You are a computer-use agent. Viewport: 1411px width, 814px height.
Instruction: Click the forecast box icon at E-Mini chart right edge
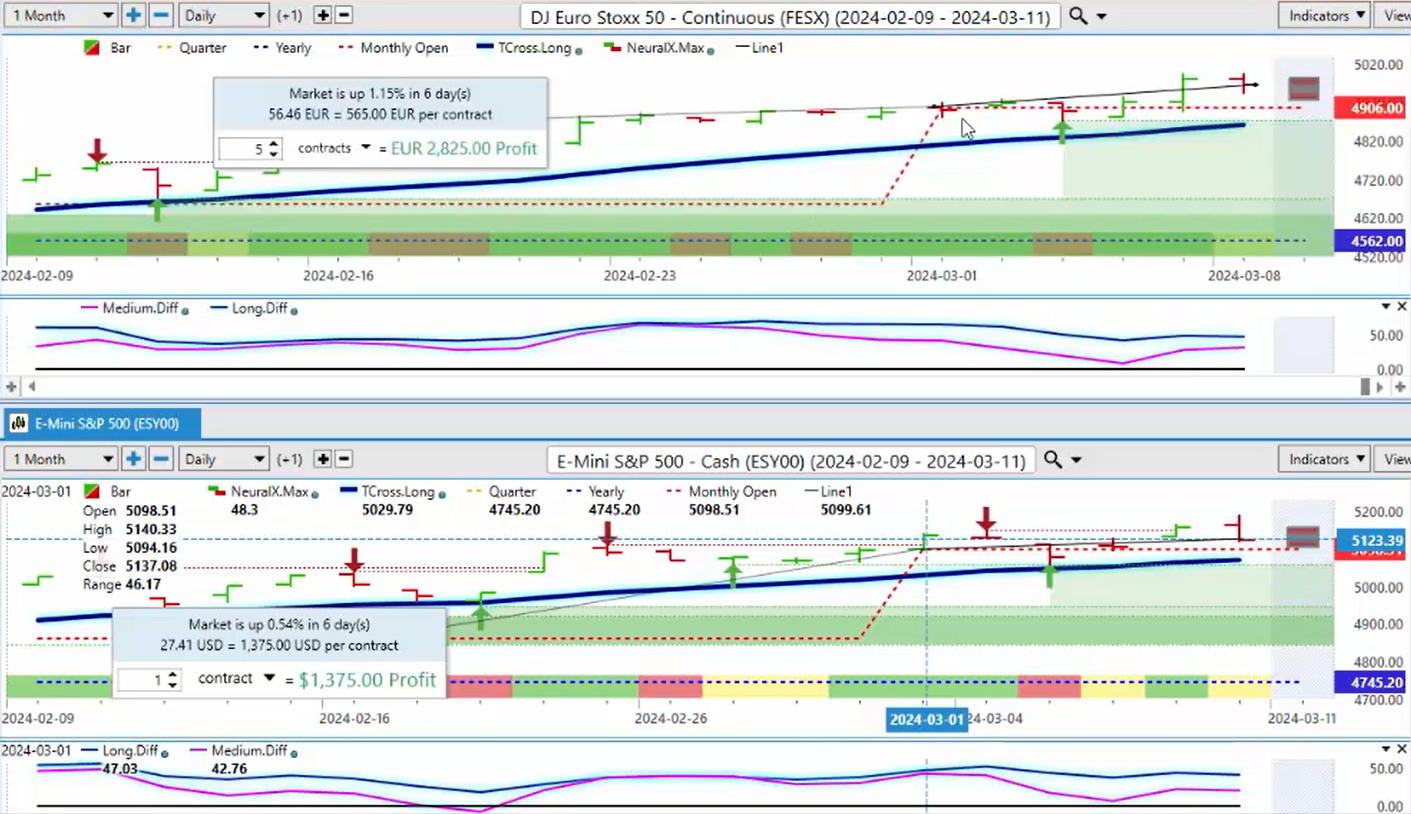coord(1302,537)
